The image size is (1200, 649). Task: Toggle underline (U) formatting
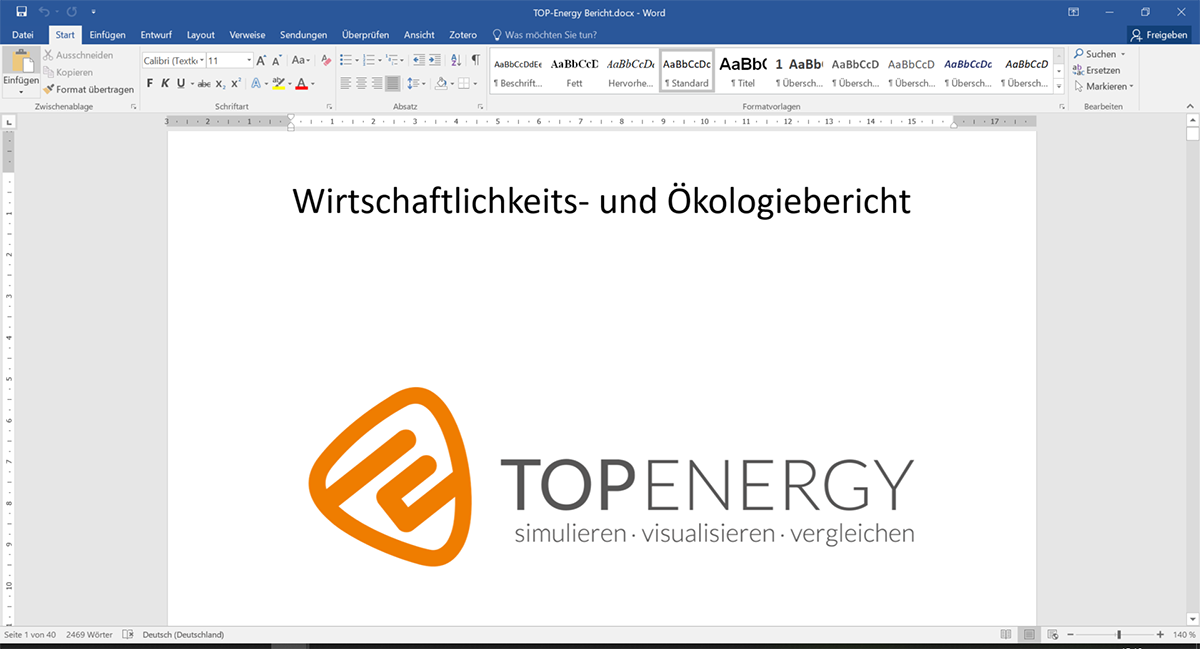(180, 84)
